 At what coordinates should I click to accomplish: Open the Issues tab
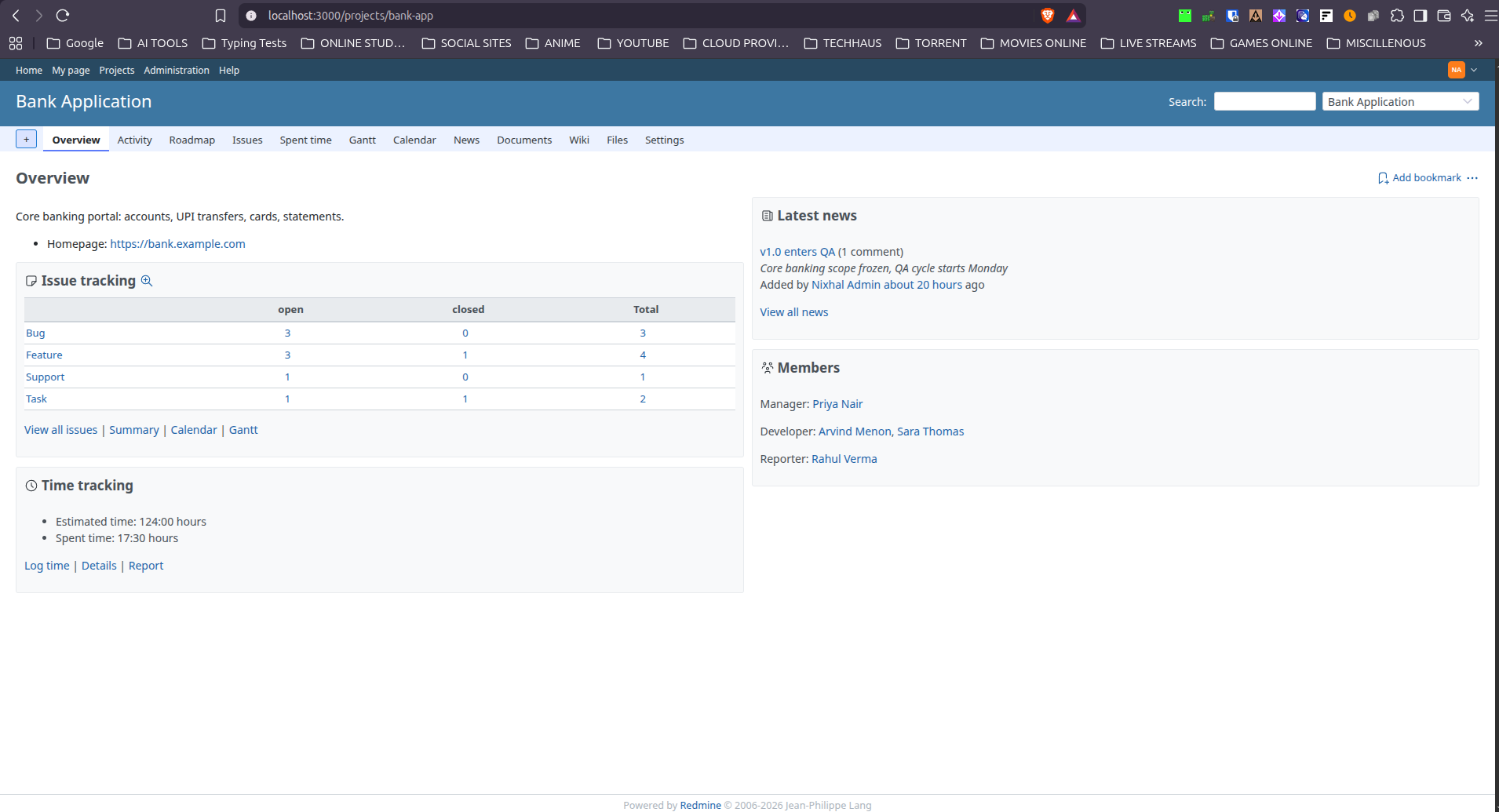pos(247,140)
